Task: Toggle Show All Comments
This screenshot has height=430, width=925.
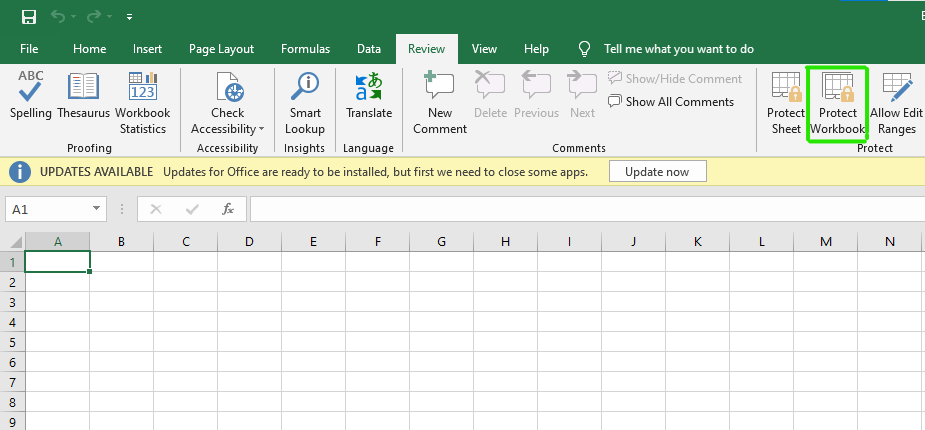Action: [670, 101]
